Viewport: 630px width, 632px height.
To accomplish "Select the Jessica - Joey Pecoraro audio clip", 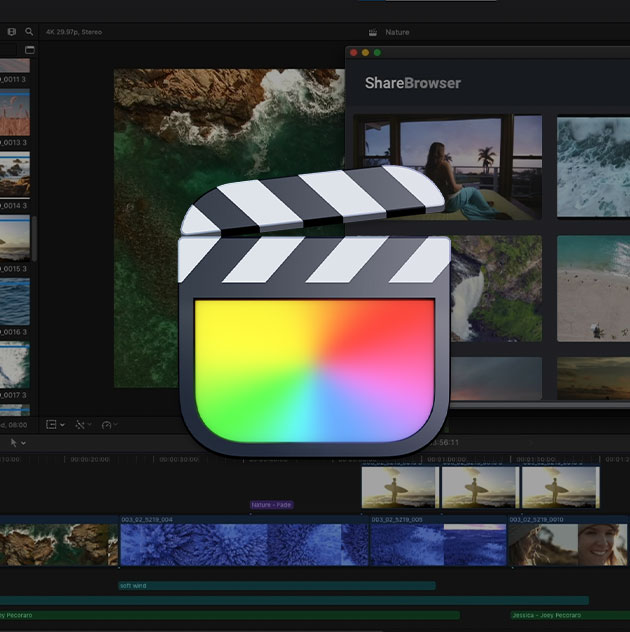I will (570, 615).
